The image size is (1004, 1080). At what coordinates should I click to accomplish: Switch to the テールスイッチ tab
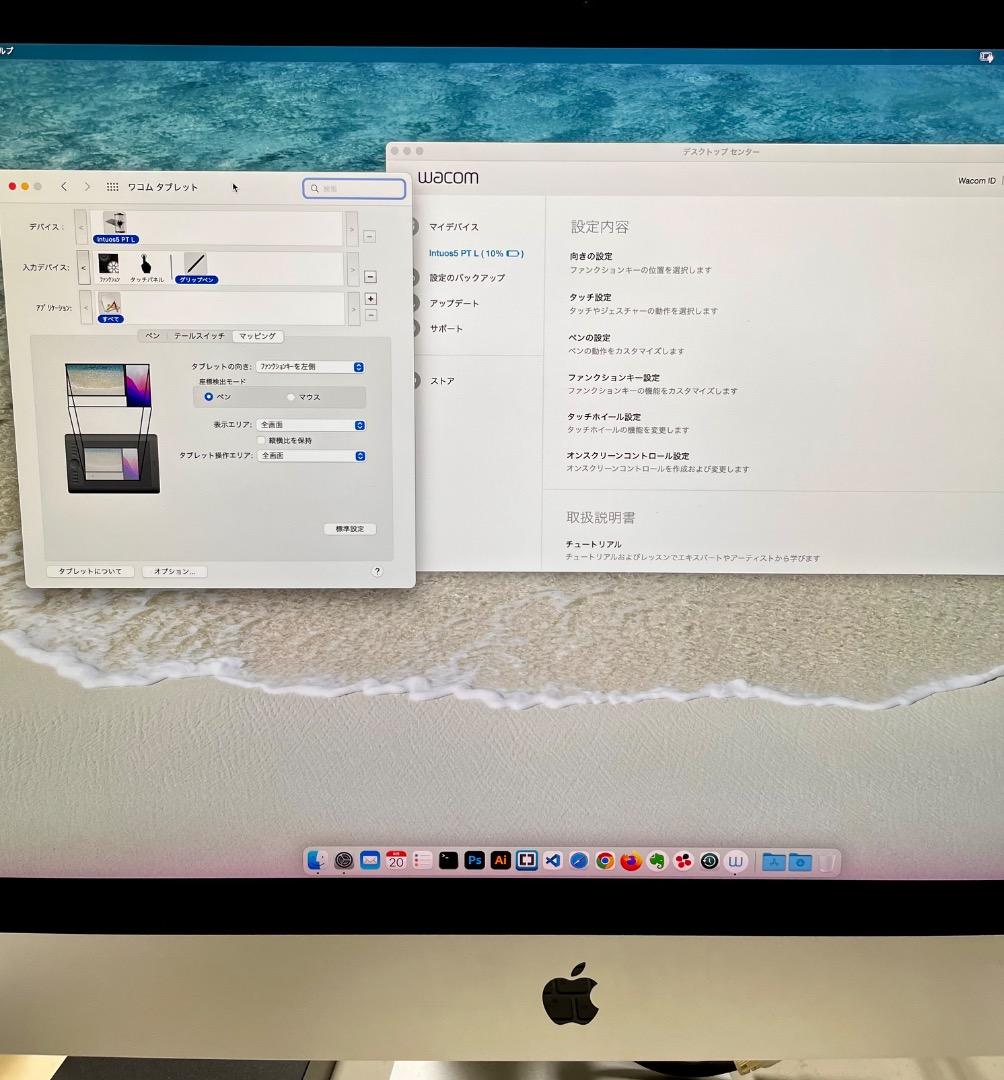pos(200,336)
